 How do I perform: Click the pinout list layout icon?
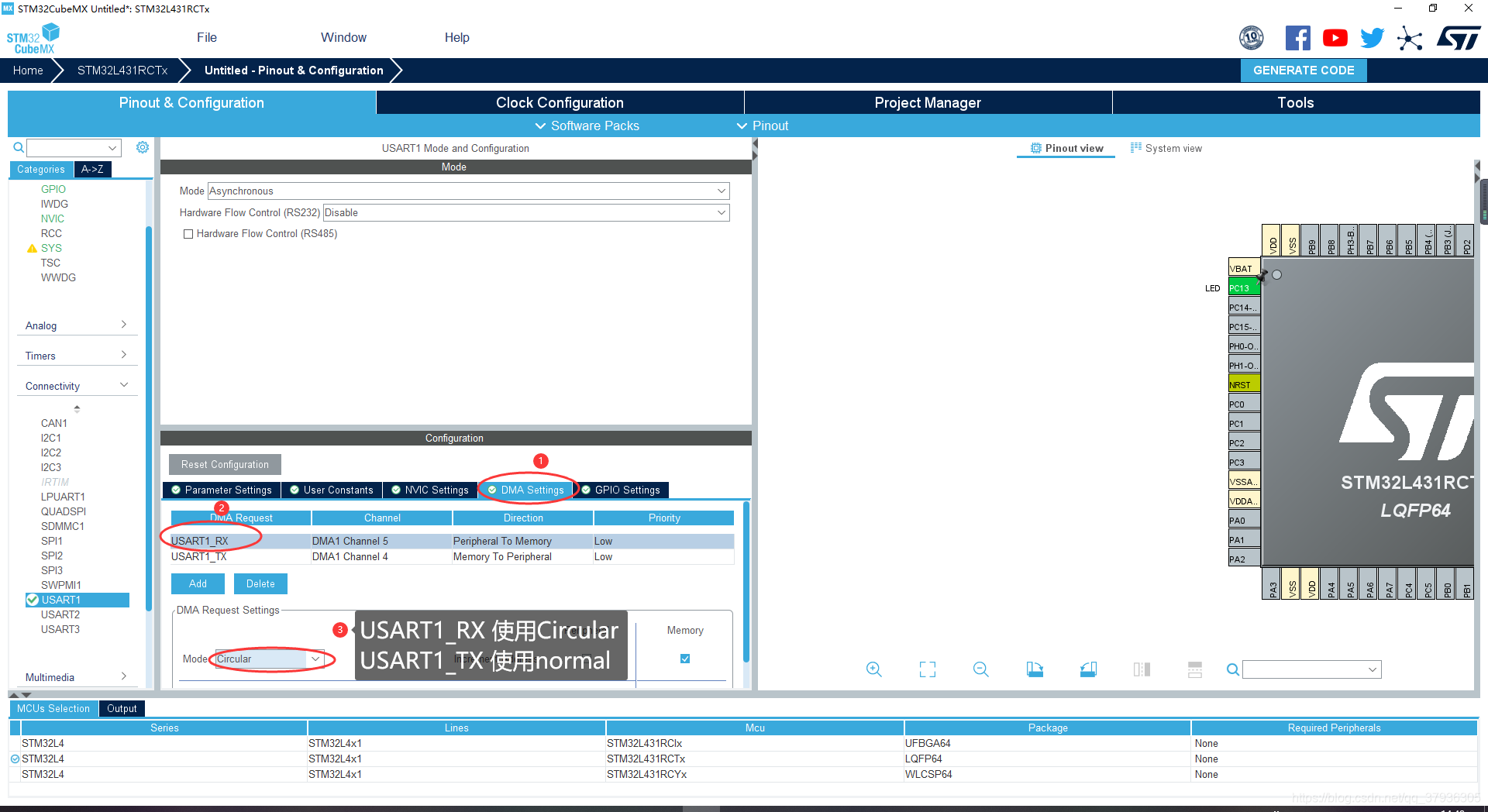[1195, 669]
